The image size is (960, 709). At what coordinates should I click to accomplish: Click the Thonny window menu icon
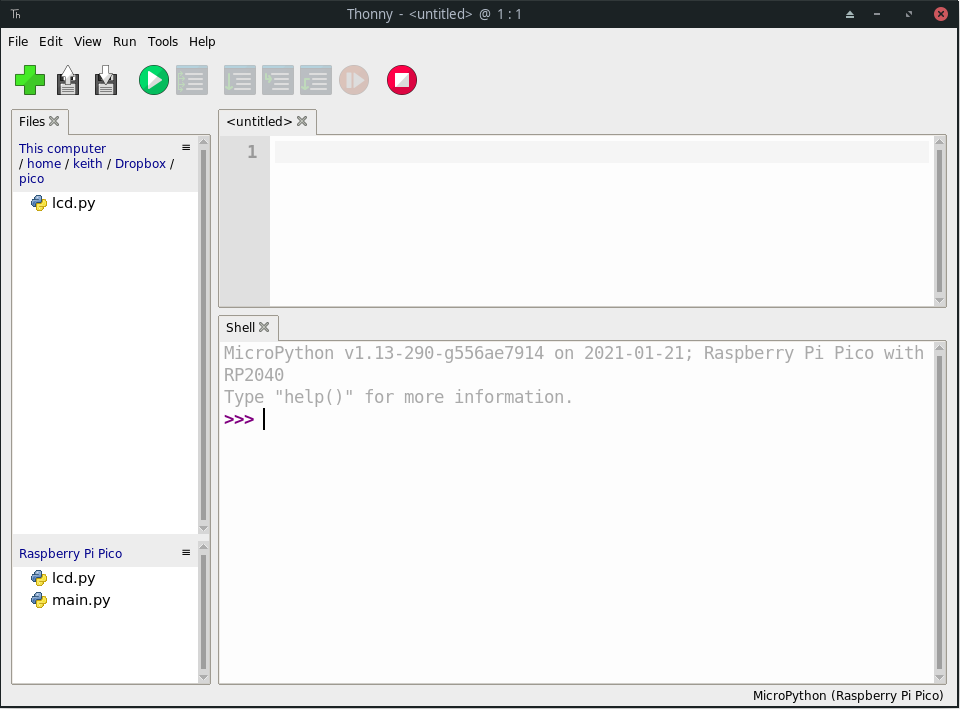(15, 13)
